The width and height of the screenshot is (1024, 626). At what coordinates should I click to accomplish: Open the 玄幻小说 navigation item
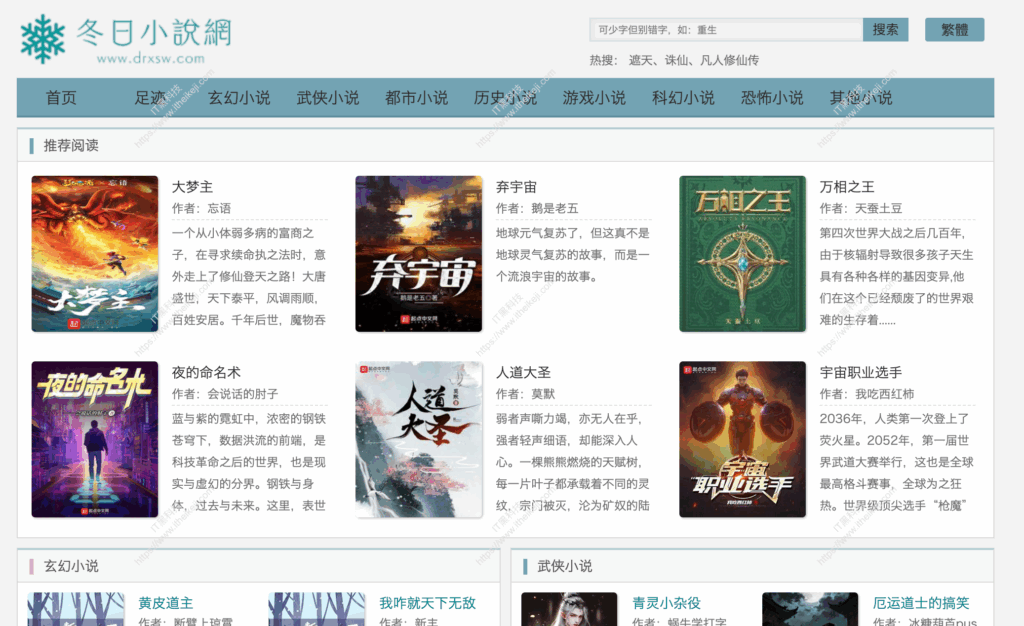pos(239,98)
